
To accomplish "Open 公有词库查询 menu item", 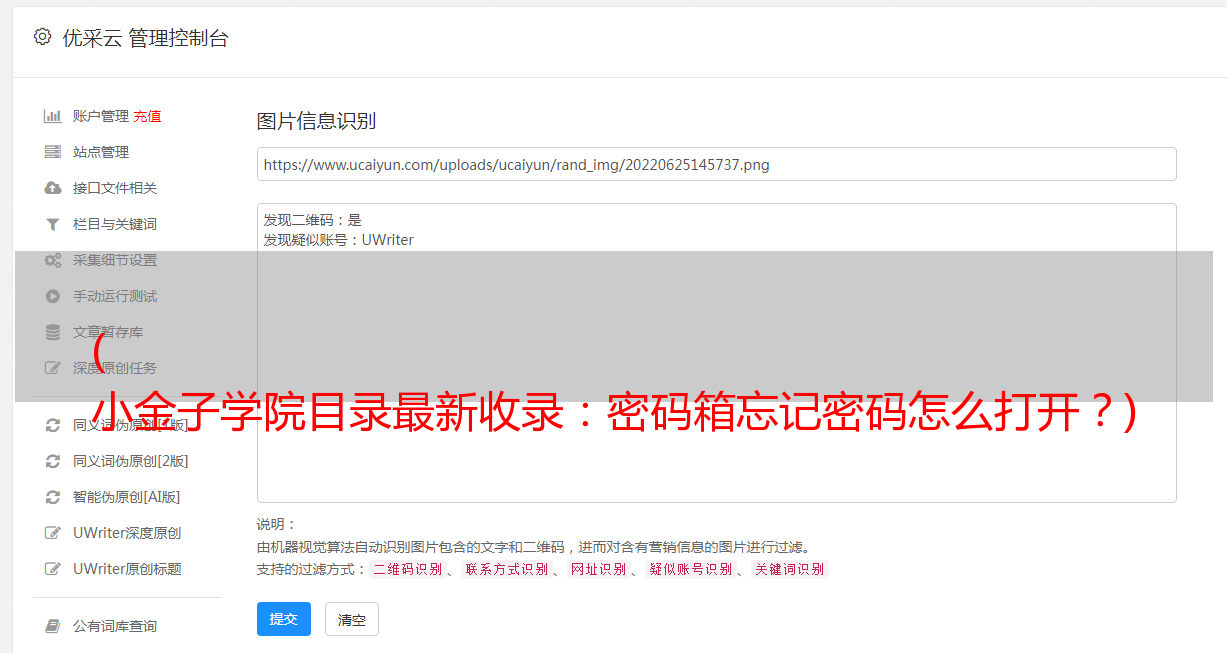I will (x=115, y=626).
